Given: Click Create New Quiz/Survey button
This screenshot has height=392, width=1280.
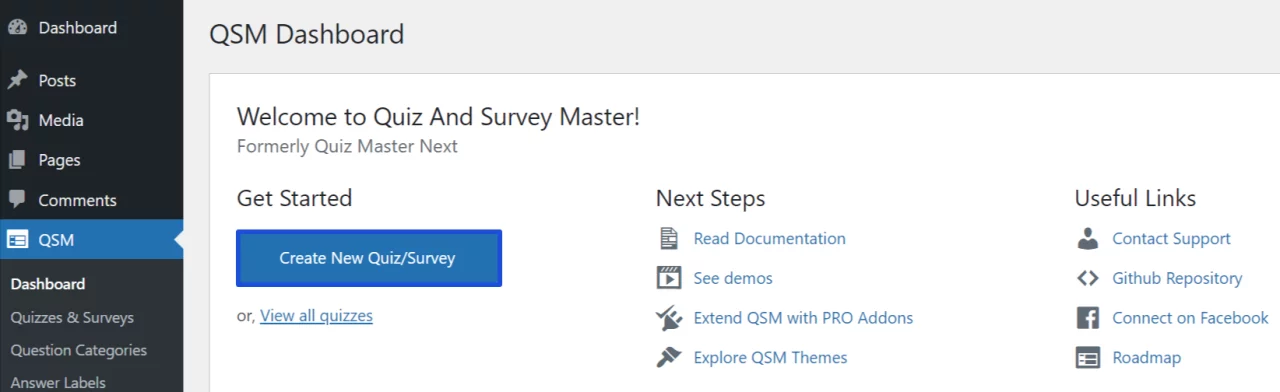Looking at the screenshot, I should 368,258.
